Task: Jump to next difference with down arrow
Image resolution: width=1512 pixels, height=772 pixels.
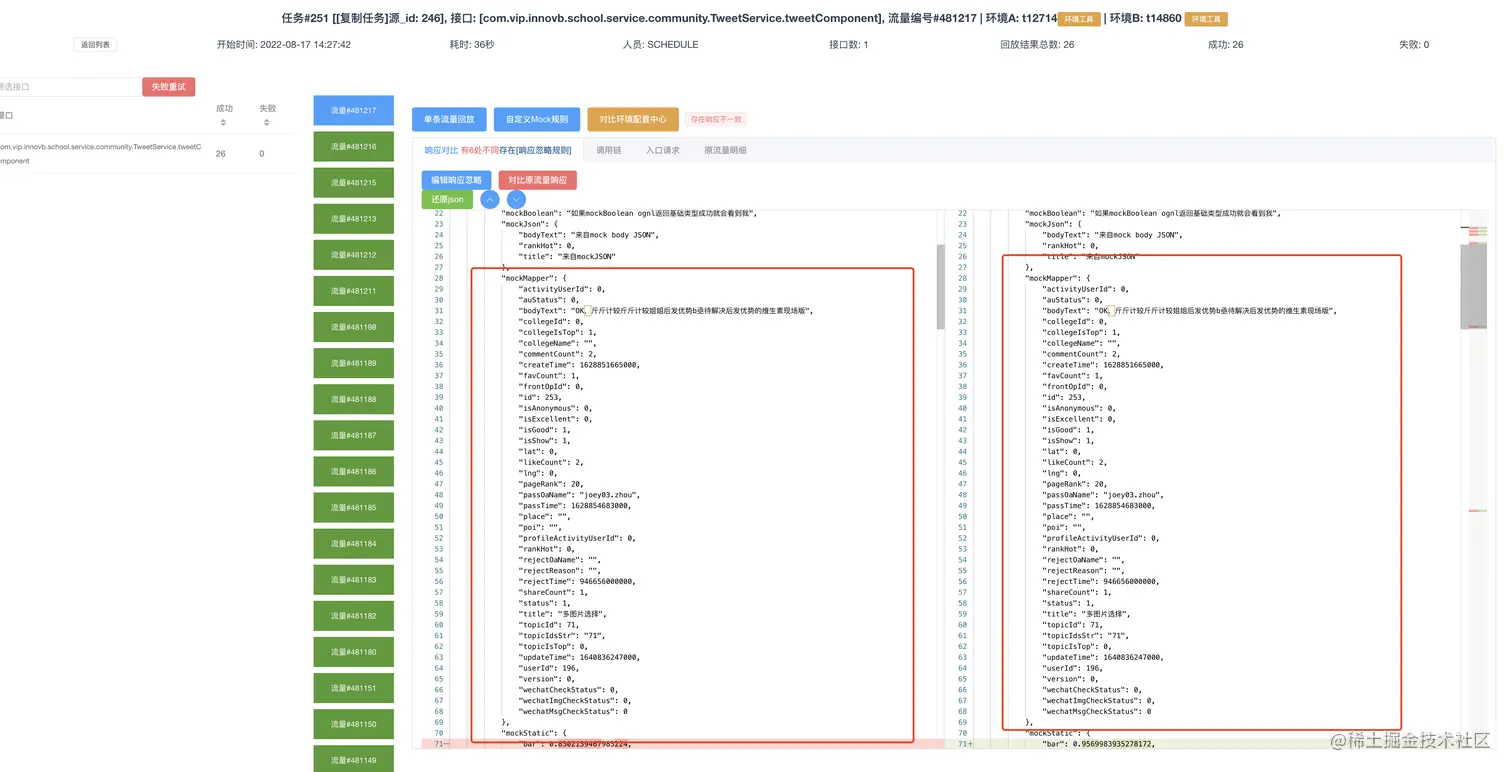Action: [517, 200]
